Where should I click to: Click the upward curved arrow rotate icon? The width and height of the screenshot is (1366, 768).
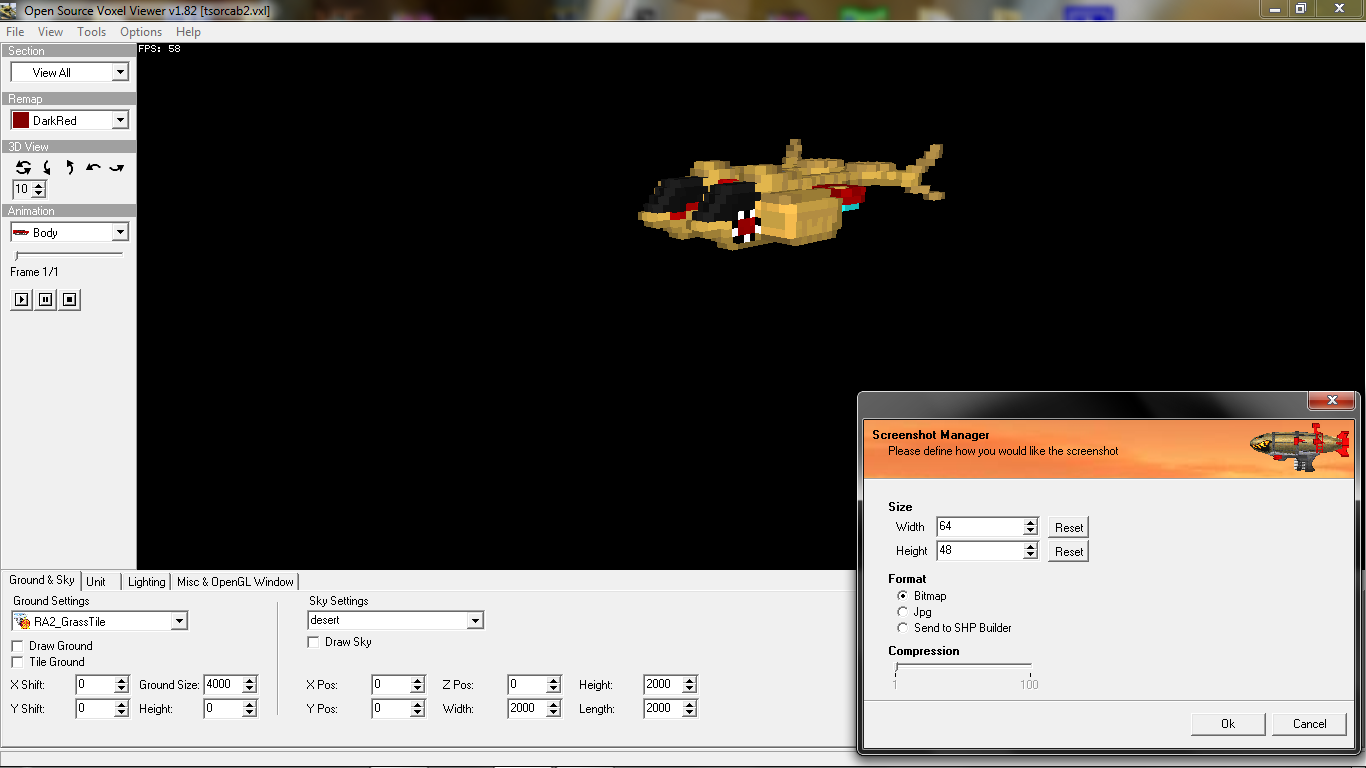[x=70, y=168]
